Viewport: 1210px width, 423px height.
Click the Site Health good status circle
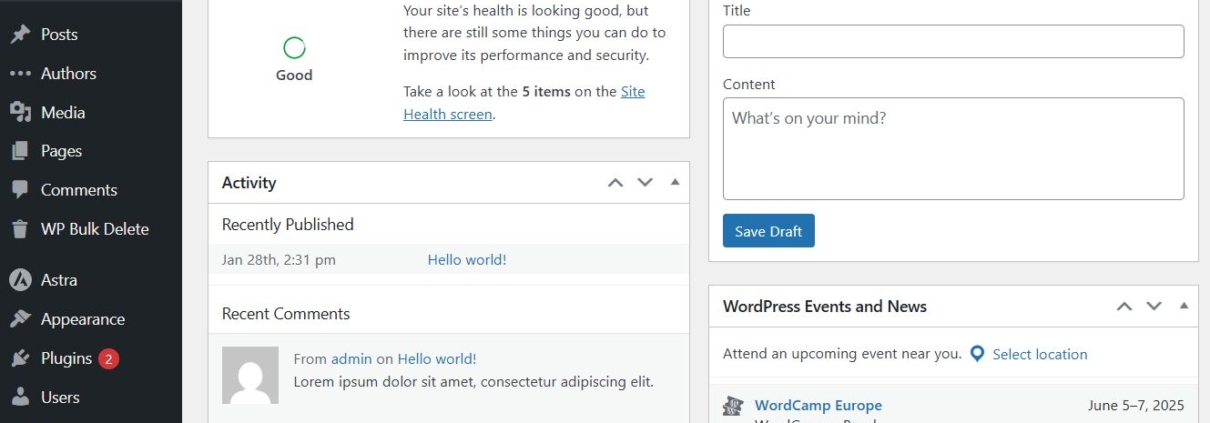coord(294,47)
